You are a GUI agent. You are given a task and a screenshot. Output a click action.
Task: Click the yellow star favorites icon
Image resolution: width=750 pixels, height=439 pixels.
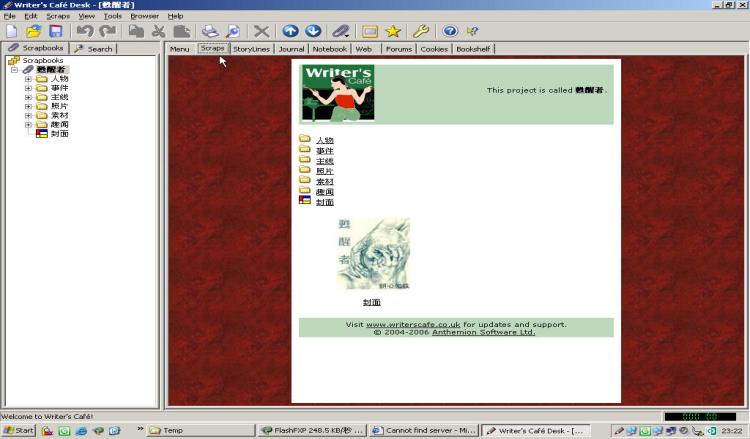point(393,32)
